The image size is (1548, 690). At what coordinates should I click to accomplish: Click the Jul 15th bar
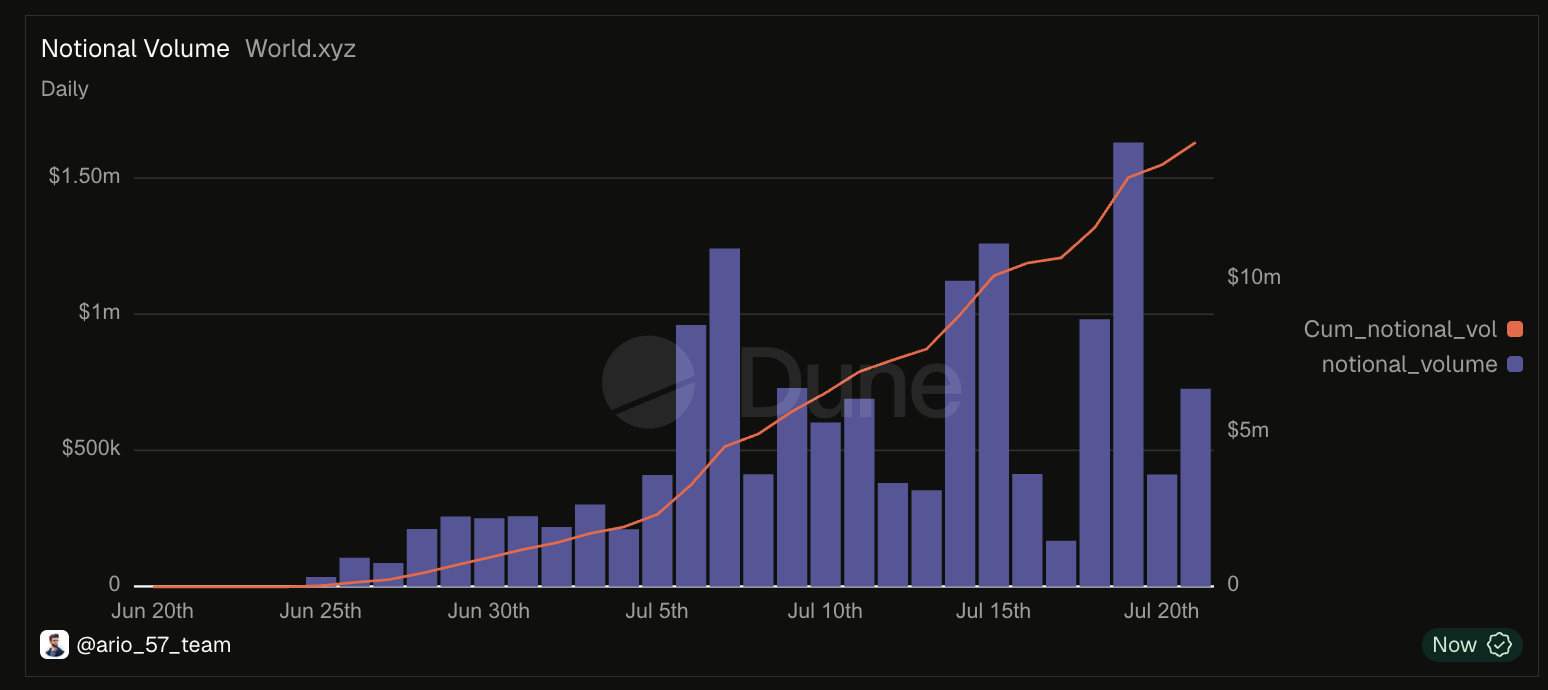pos(993,415)
